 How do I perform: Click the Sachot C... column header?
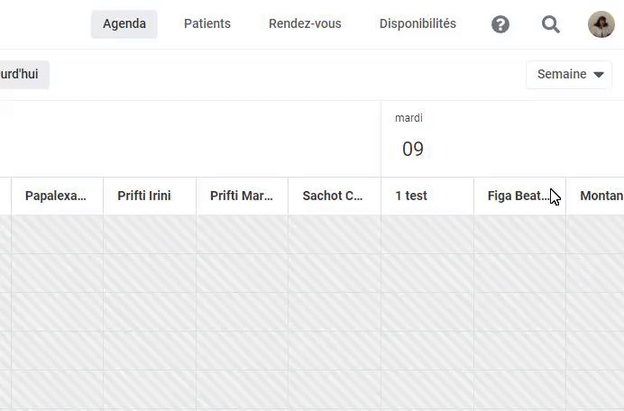click(333, 196)
